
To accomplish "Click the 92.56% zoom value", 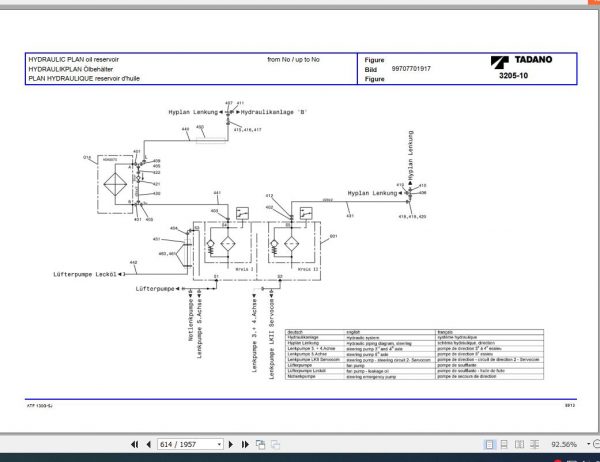I will coord(564,444).
